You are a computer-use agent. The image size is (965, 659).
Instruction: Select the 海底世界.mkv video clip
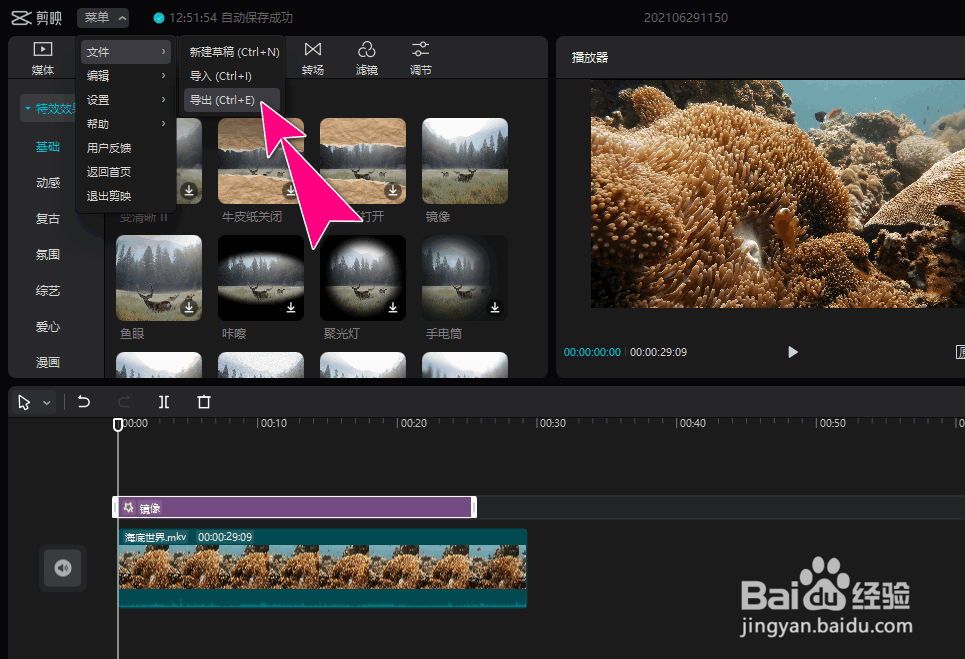(322, 568)
